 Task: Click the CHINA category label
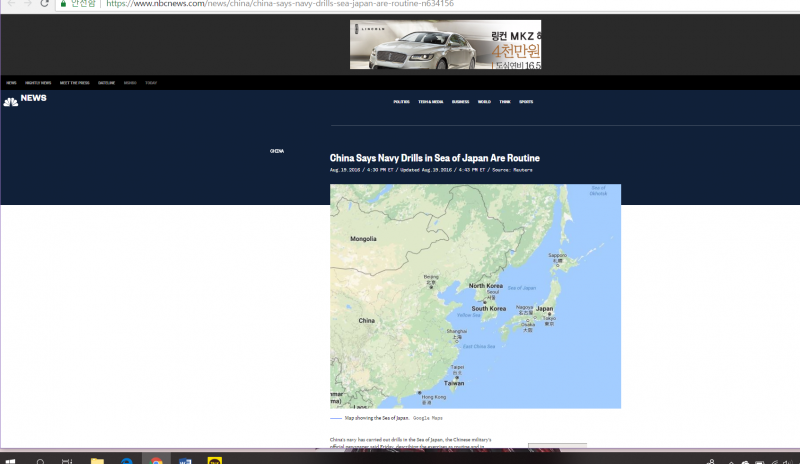pyautogui.click(x=277, y=151)
